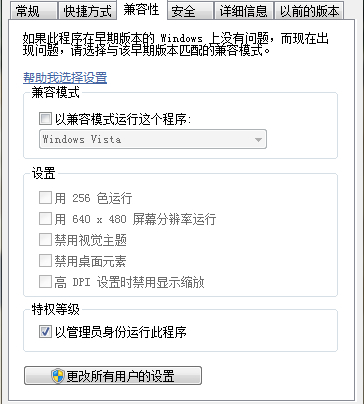The image size is (364, 404).
Task: Open the 详细信息 tab
Action: [x=244, y=11]
